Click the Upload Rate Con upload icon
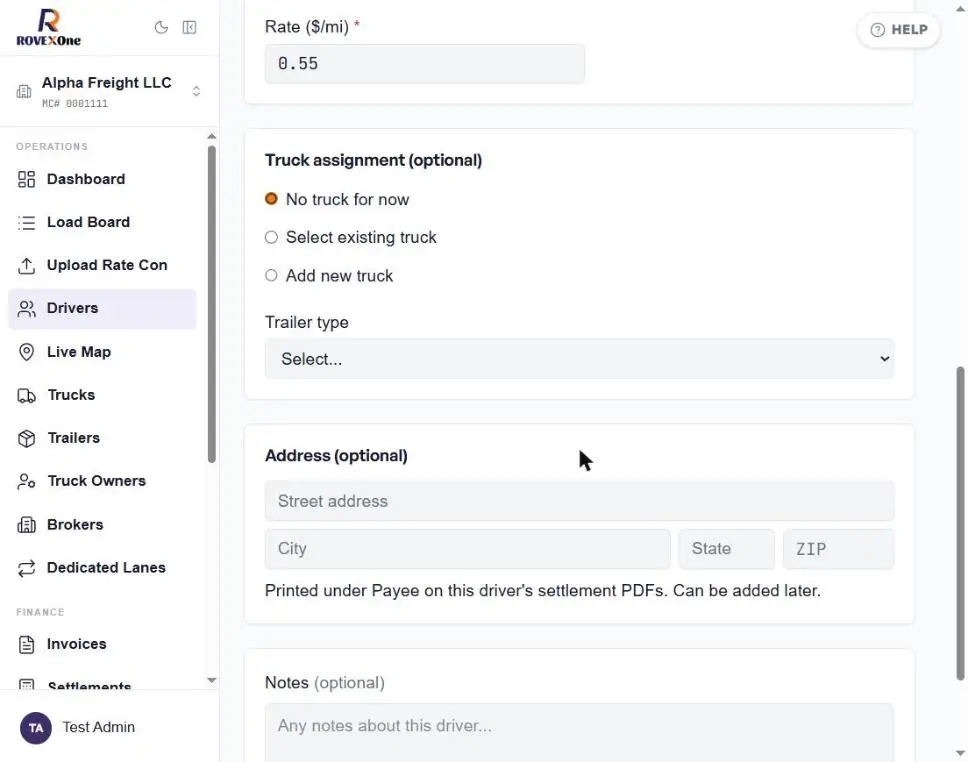The image size is (968, 762). [27, 266]
